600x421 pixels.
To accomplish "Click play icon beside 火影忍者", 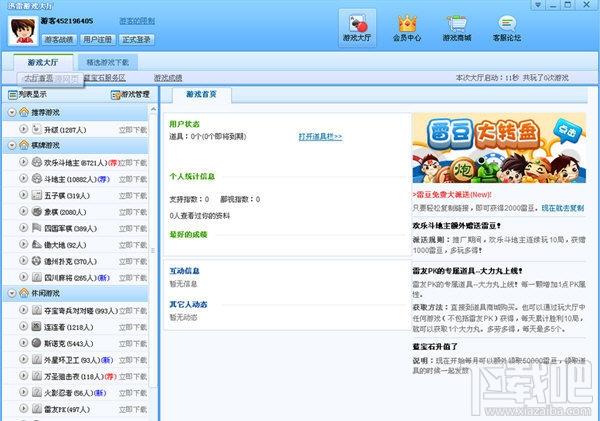I will [x=24, y=392].
